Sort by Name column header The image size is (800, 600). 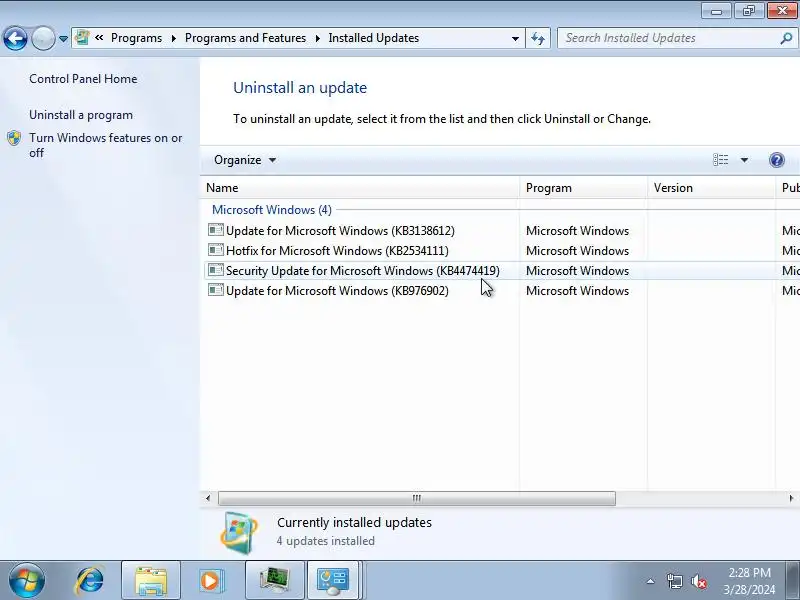coord(360,188)
